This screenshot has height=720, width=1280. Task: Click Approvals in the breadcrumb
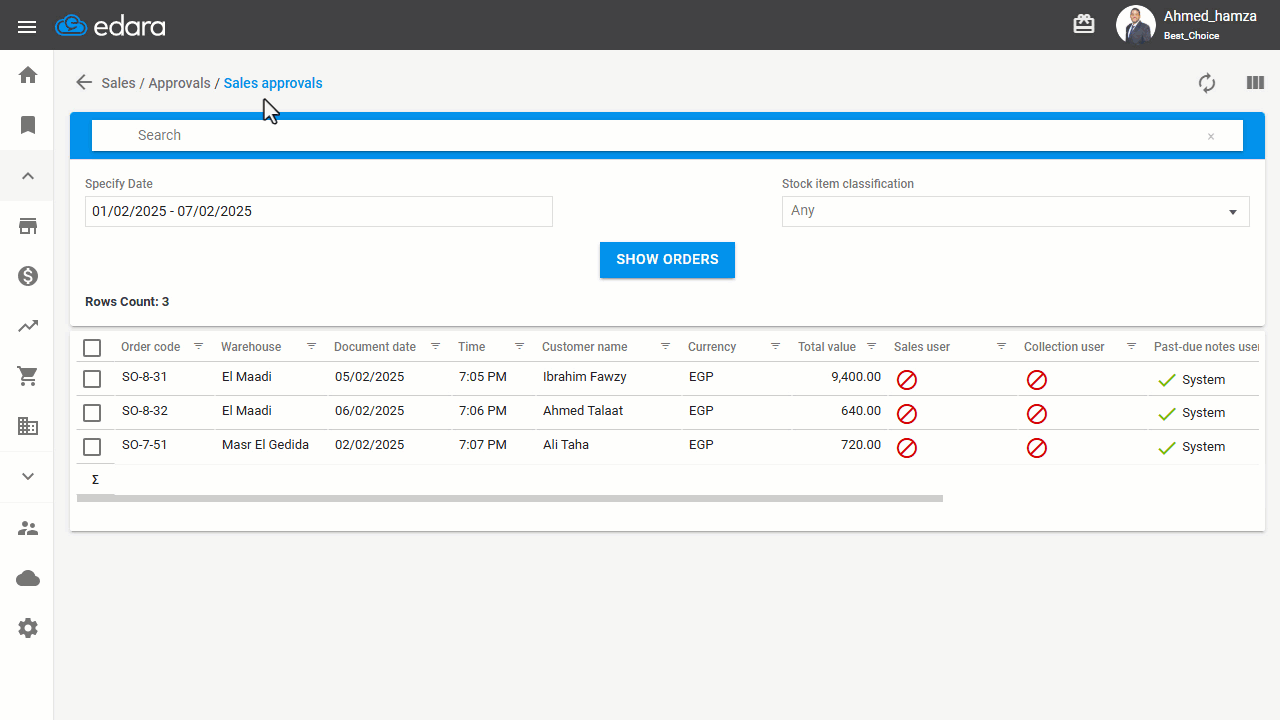point(179,83)
